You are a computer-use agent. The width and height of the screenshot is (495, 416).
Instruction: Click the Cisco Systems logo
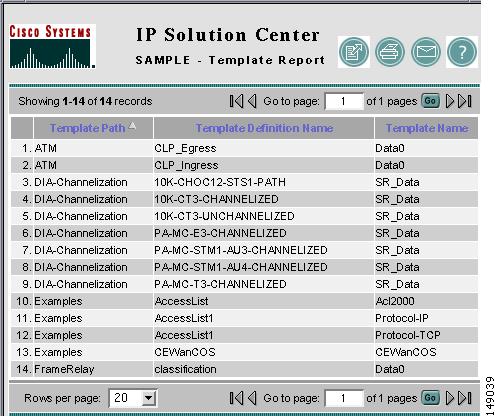52,46
